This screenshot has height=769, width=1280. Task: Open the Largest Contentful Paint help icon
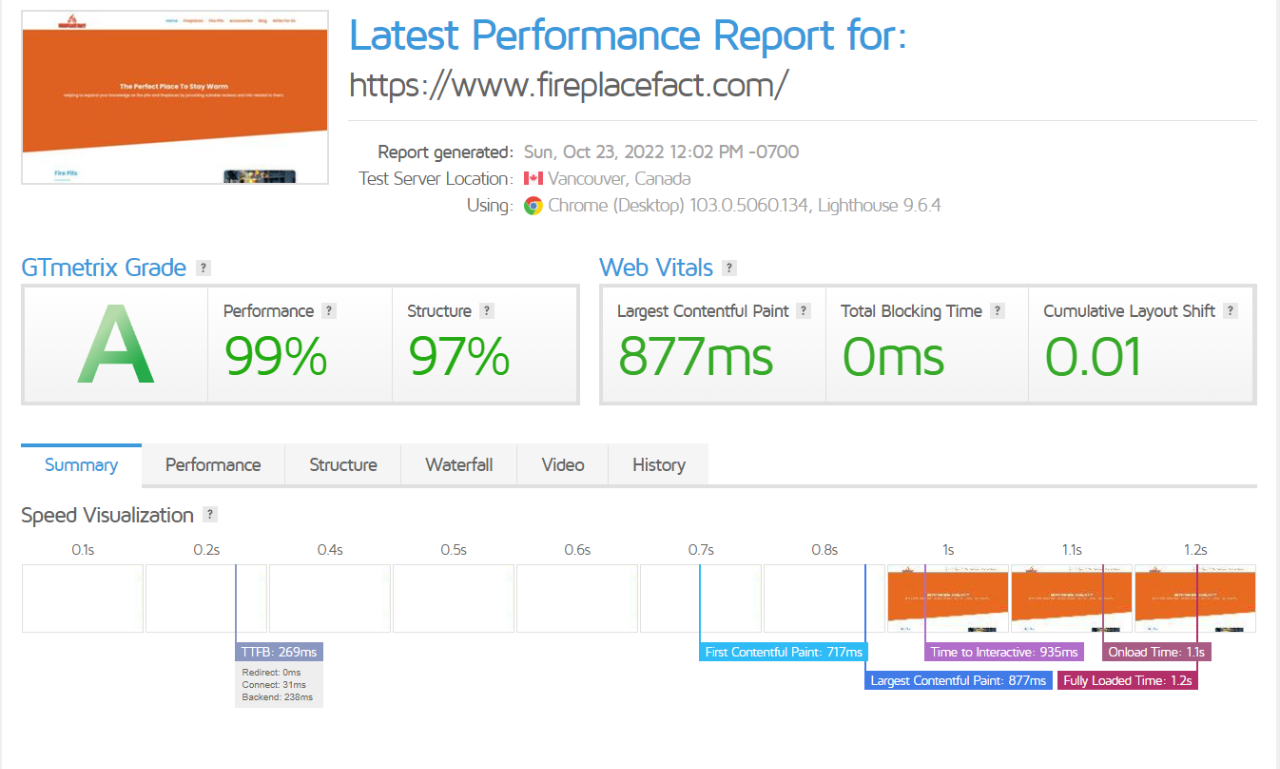[802, 311]
